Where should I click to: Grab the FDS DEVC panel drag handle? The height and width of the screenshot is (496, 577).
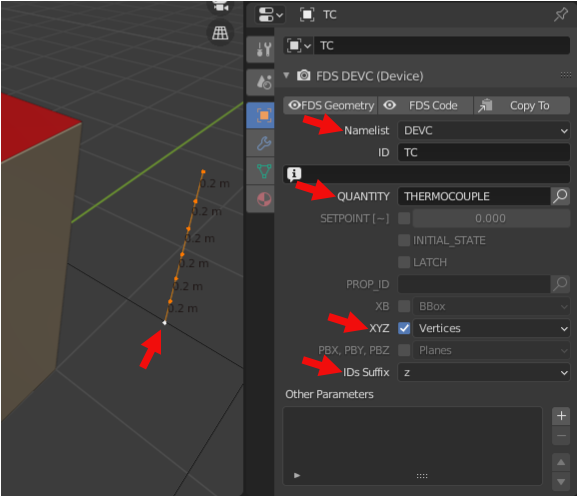coord(566,75)
